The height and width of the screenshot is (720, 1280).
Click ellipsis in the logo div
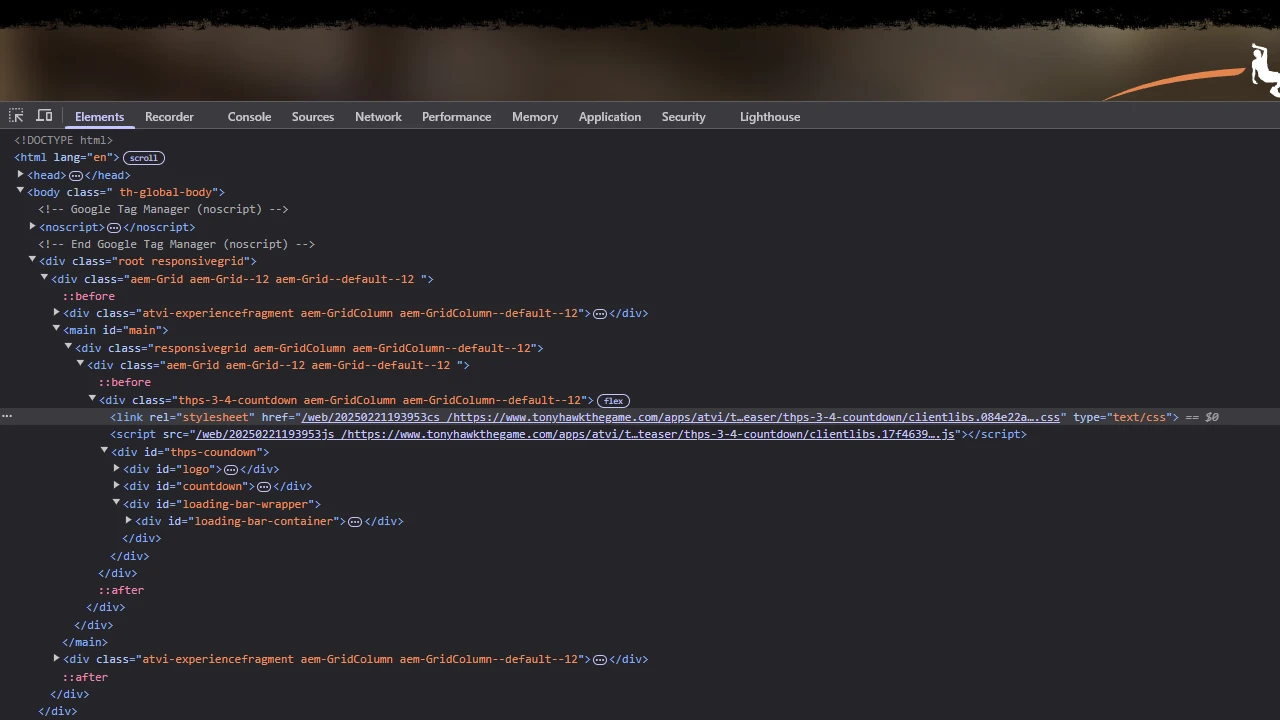(231, 469)
